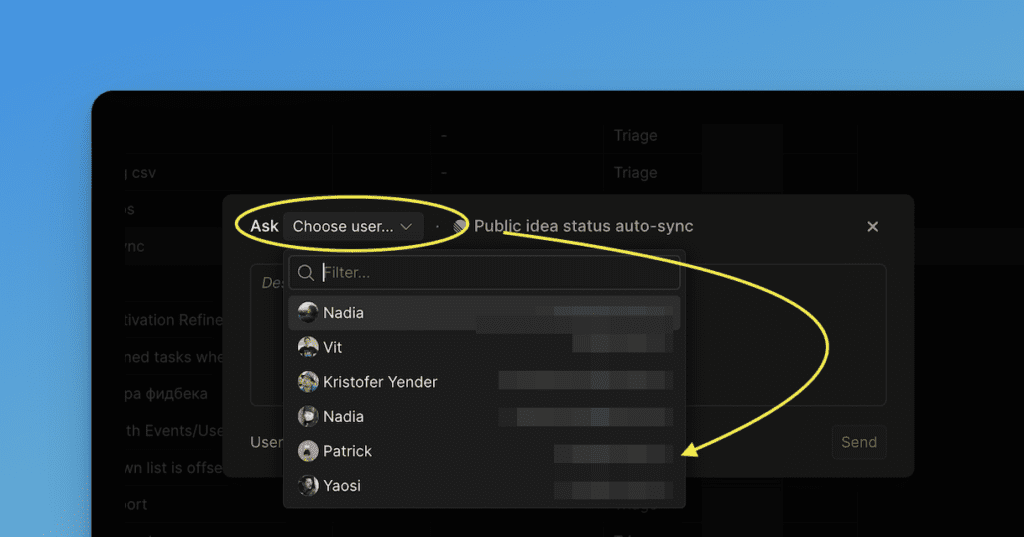Click the Triage status in the csv row

pos(635,173)
